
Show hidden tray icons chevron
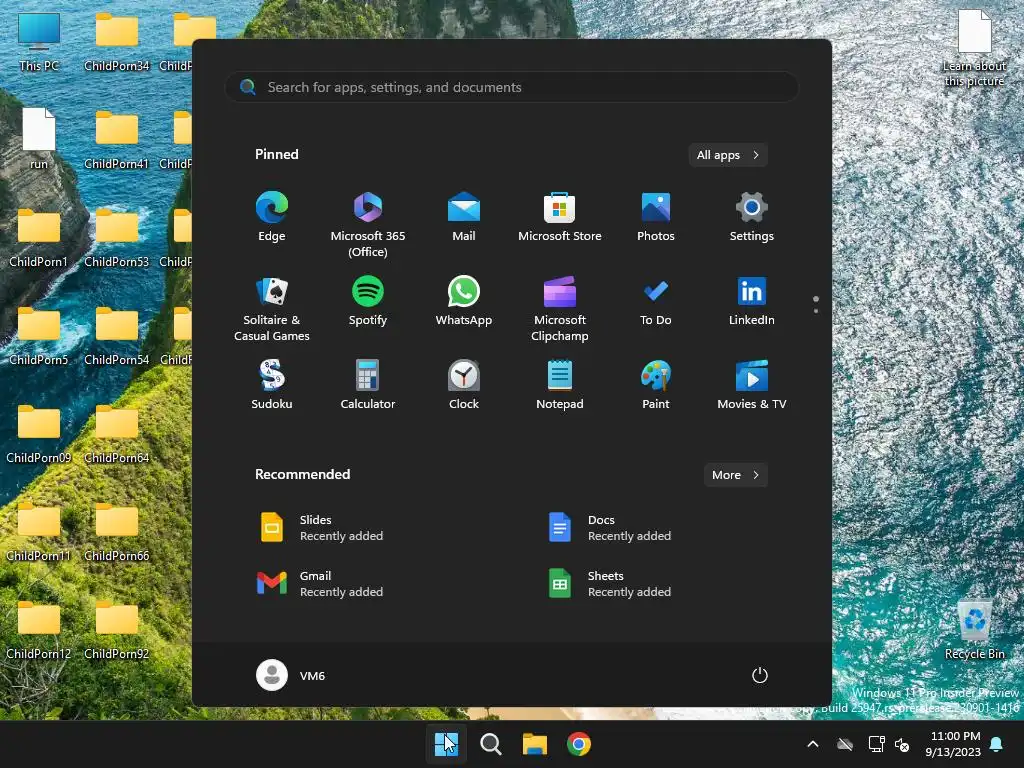[813, 744]
